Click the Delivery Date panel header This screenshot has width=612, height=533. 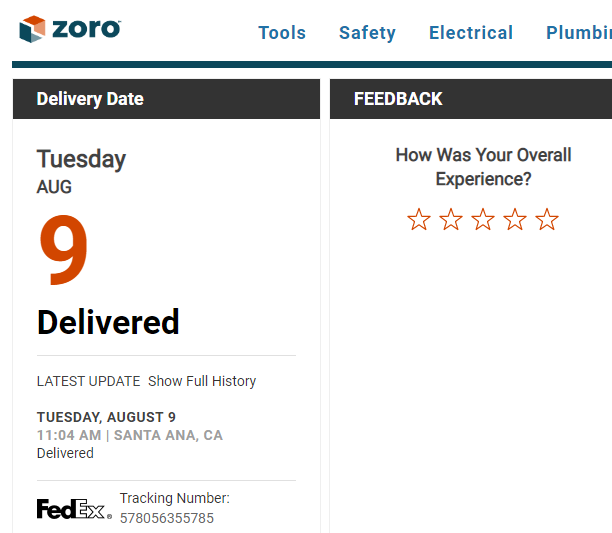coord(166,99)
